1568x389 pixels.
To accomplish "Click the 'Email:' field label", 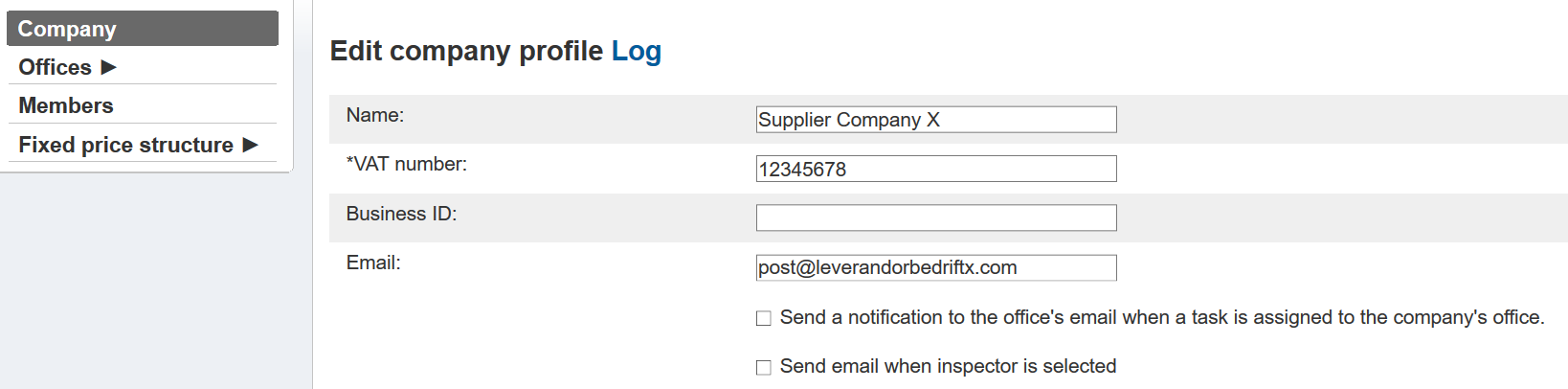I will coord(373,263).
